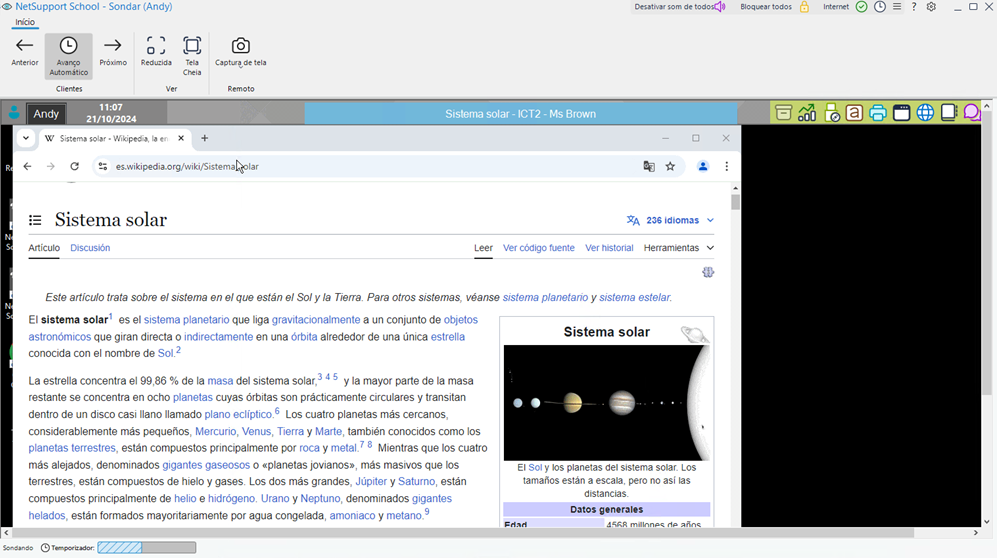Click the browser back arrow

[x=27, y=167]
